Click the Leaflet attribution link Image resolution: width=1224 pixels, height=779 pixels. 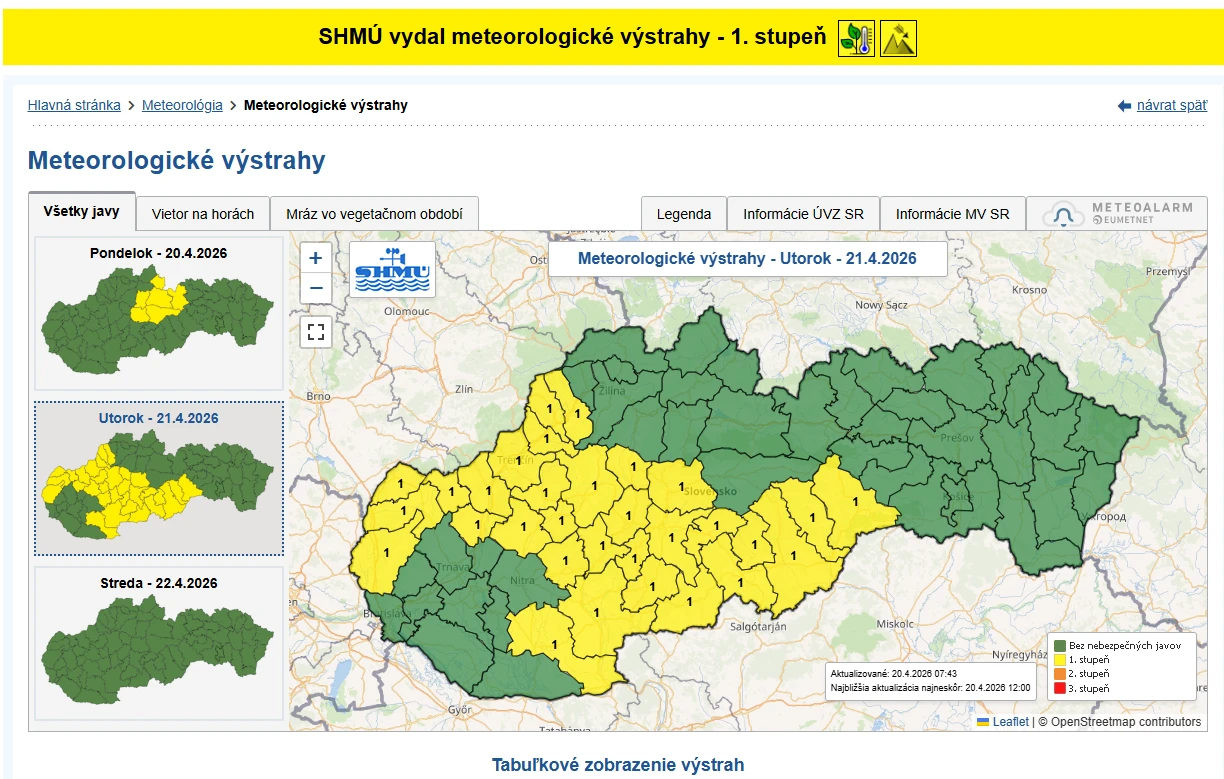tap(1009, 722)
